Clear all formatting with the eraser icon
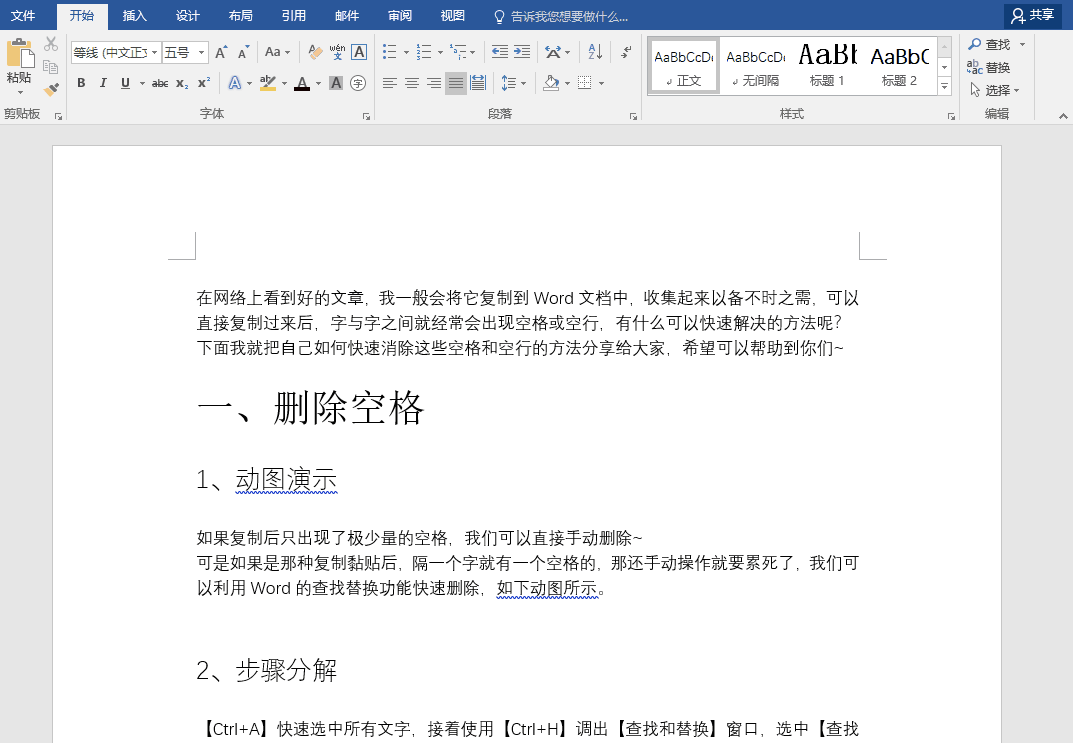The image size is (1073, 743). [x=315, y=52]
